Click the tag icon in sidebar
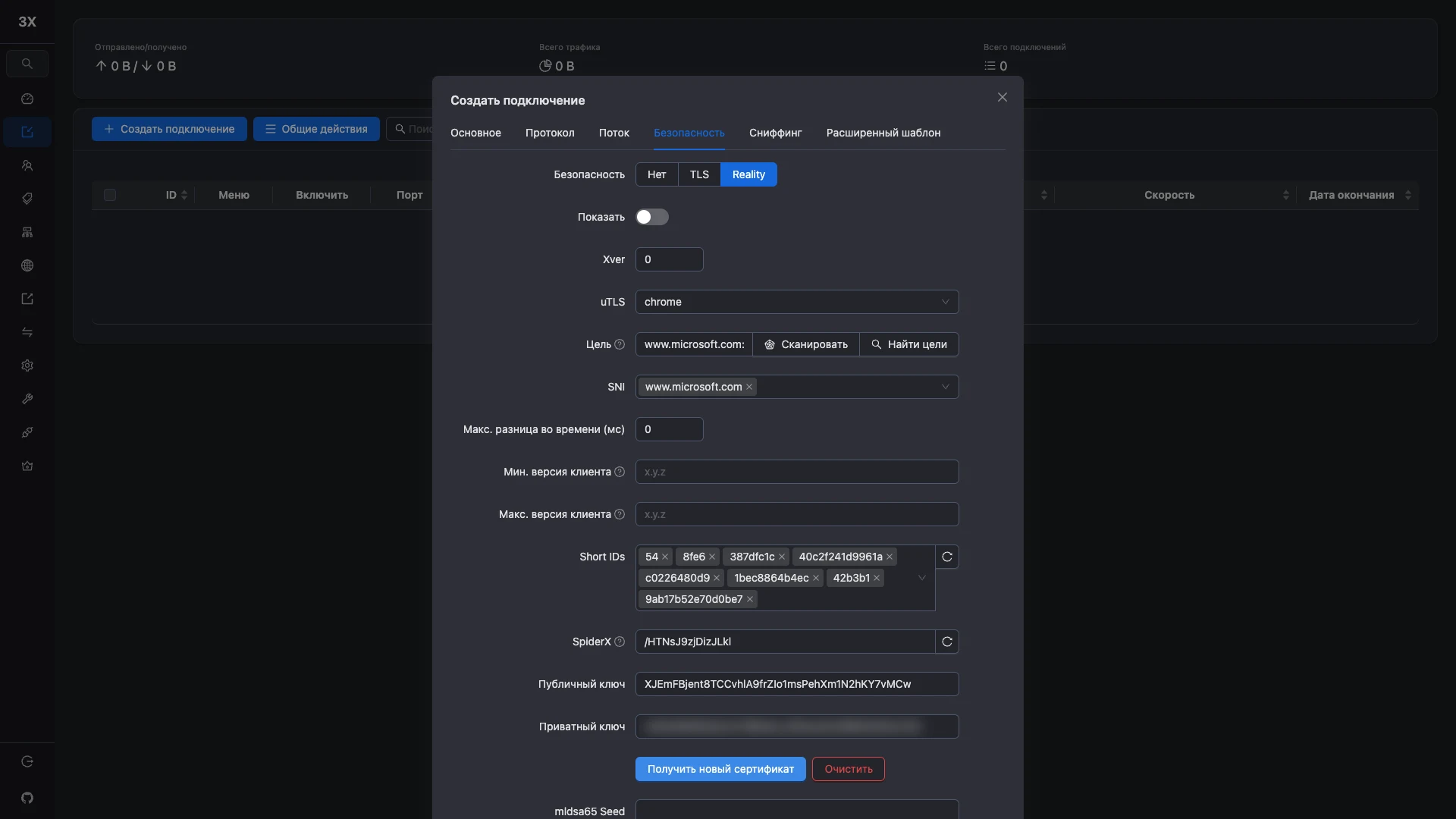1456x819 pixels. [x=27, y=199]
